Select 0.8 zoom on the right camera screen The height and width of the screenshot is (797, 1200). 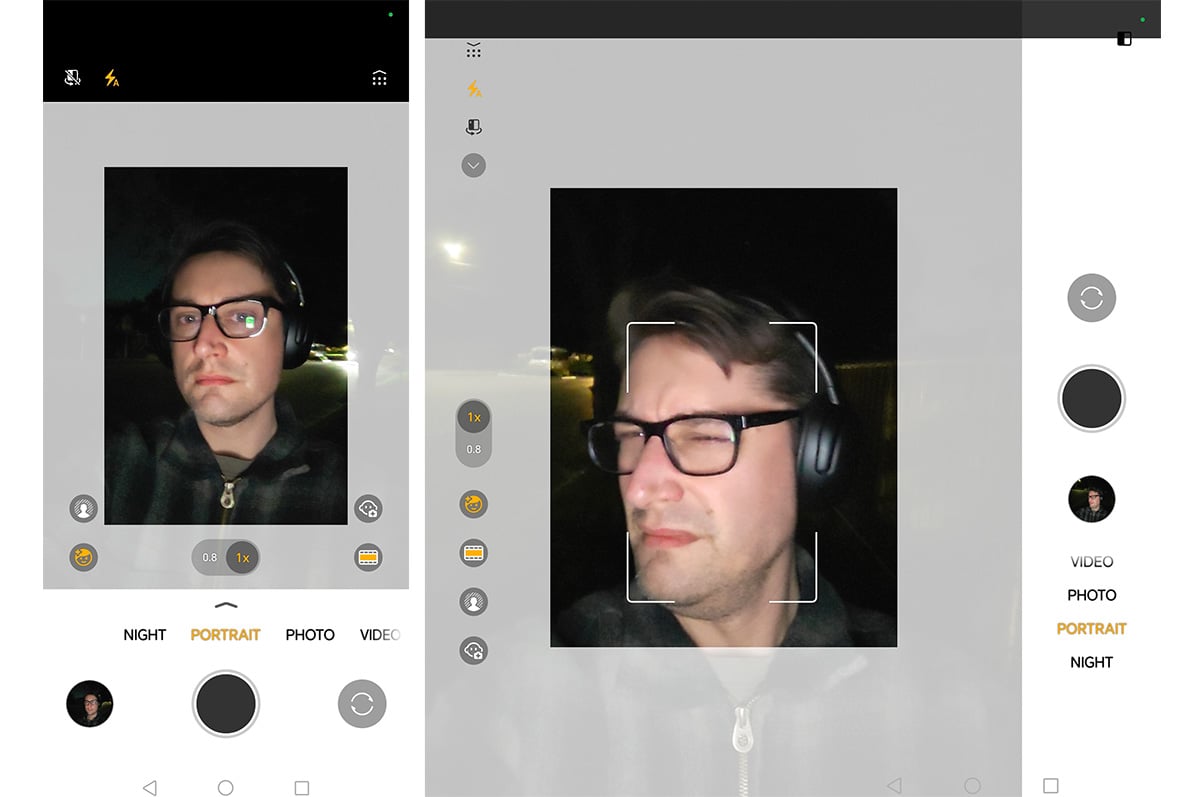click(474, 450)
